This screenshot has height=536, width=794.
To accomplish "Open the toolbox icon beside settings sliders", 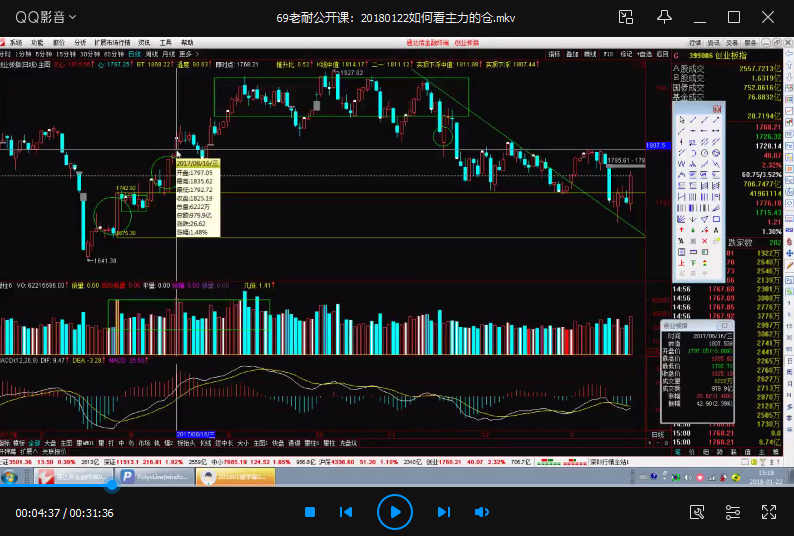I will (x=697, y=512).
